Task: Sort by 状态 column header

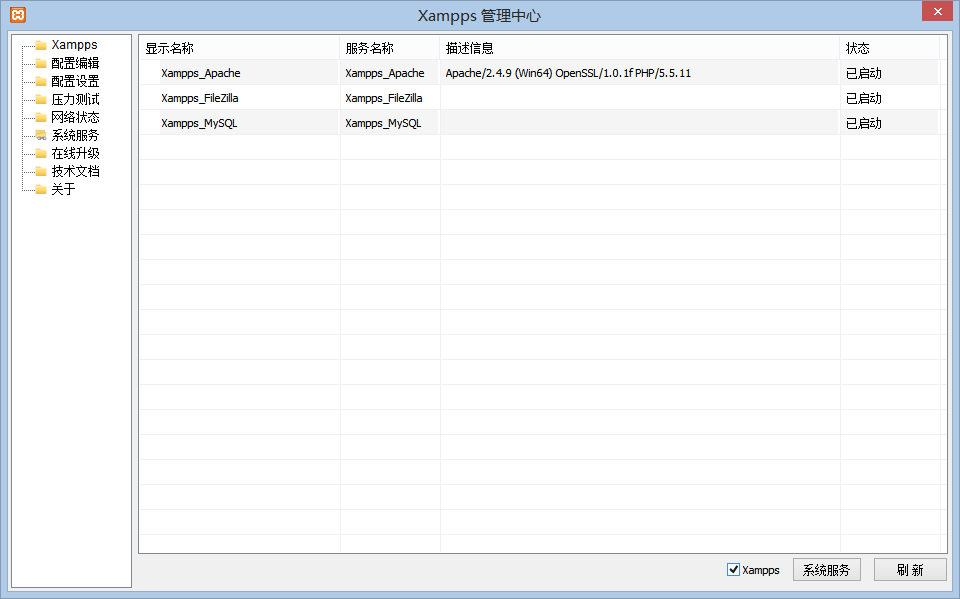Action: [889, 48]
